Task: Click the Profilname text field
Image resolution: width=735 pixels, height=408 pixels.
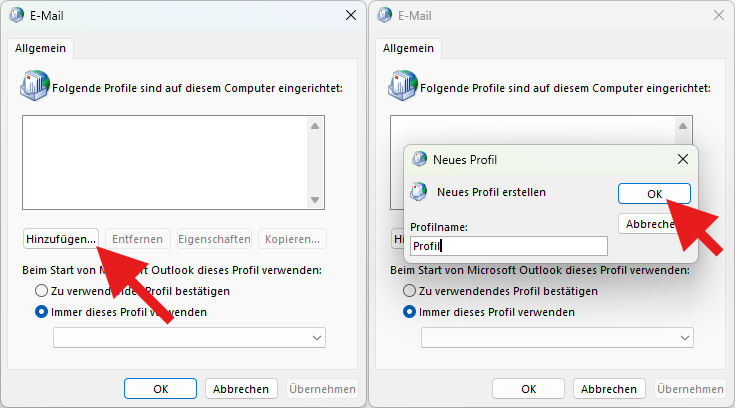Action: (508, 246)
